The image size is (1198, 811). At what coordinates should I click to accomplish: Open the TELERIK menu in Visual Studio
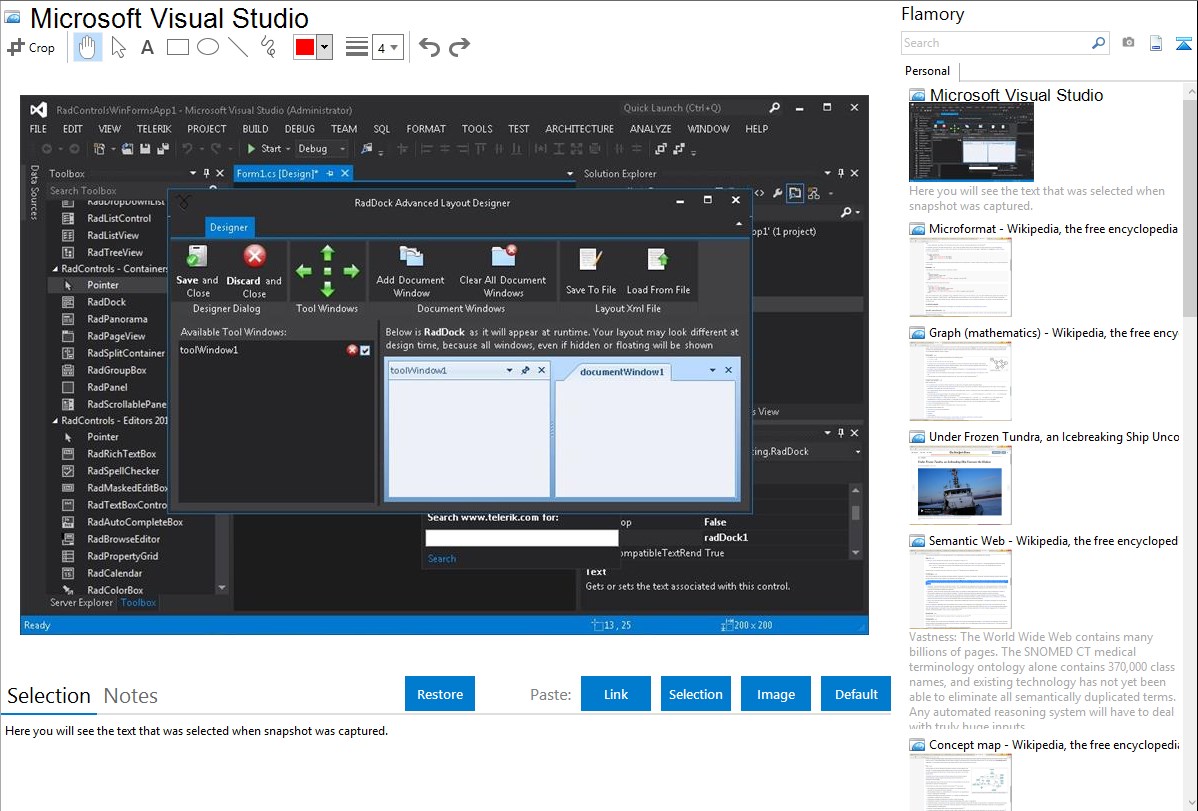pyautogui.click(x=154, y=129)
